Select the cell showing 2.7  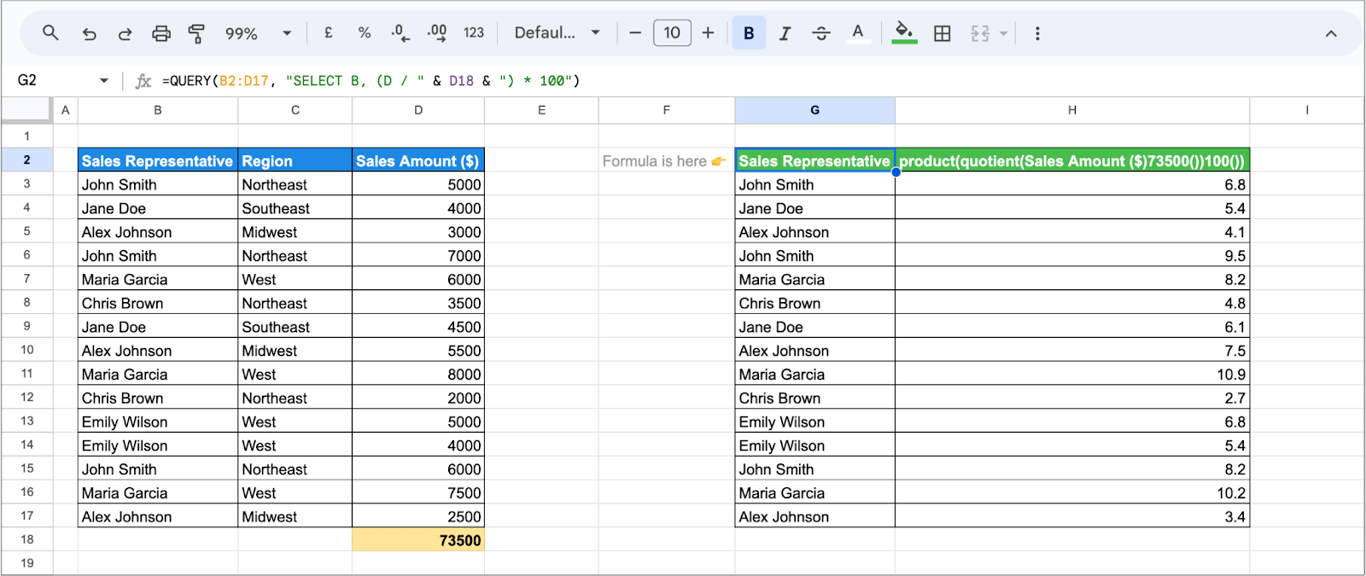[1072, 398]
